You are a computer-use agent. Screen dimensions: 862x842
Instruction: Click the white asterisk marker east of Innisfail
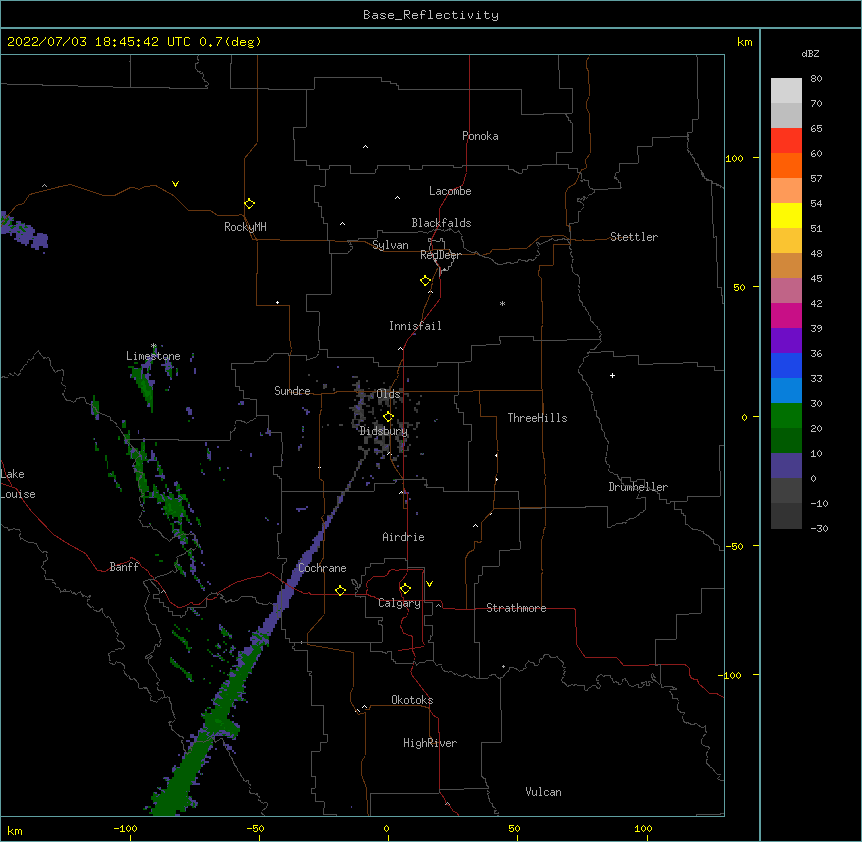[x=502, y=303]
